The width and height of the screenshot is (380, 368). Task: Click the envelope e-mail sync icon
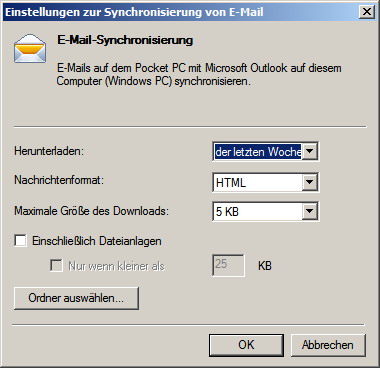[x=30, y=48]
